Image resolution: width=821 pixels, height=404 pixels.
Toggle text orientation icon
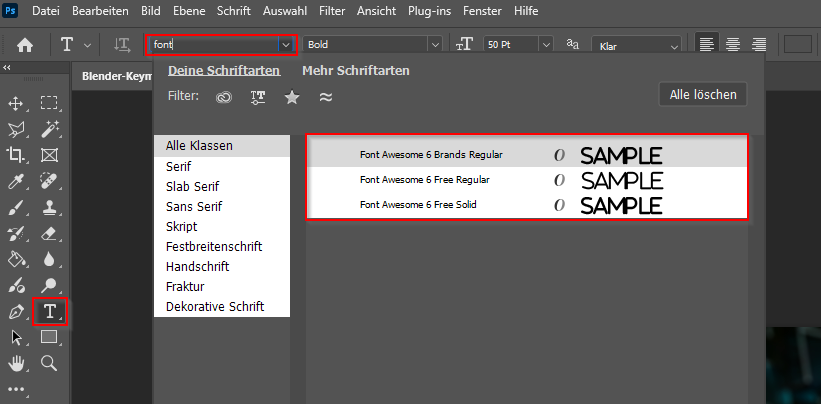[121, 46]
